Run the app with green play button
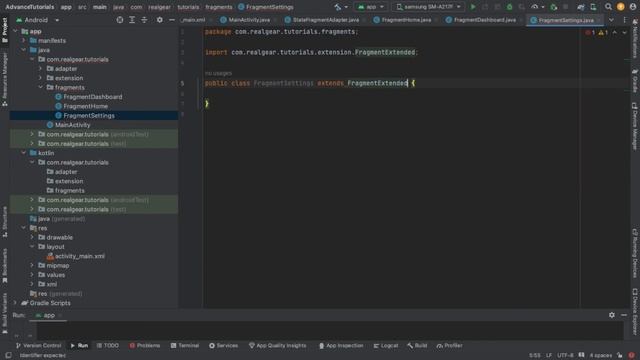 473,7
